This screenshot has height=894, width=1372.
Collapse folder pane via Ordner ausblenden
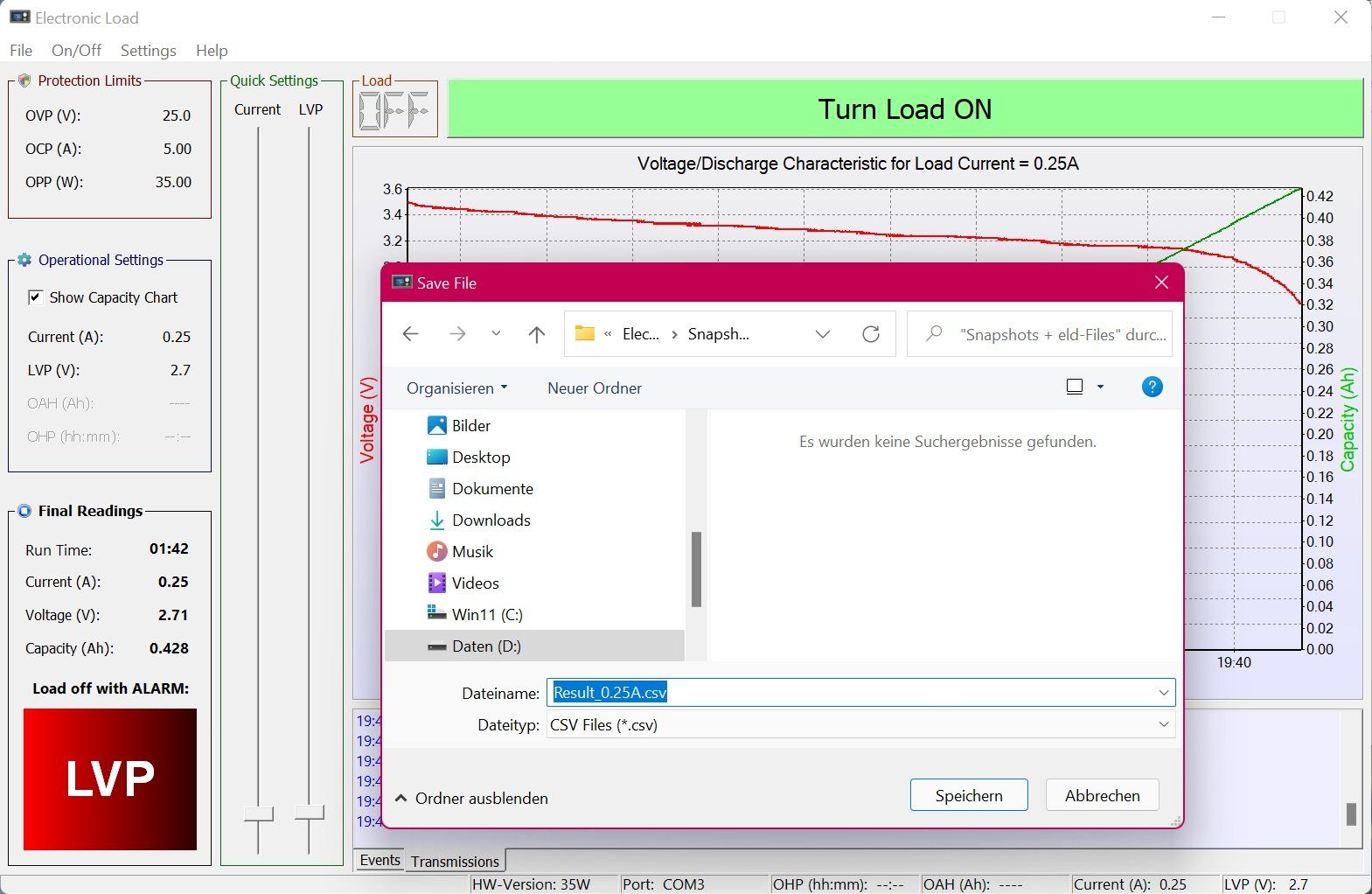(x=471, y=799)
